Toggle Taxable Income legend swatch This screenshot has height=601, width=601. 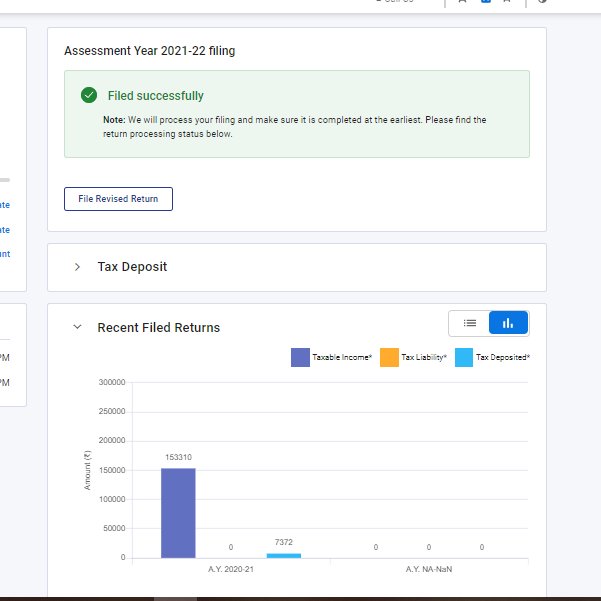(x=300, y=357)
